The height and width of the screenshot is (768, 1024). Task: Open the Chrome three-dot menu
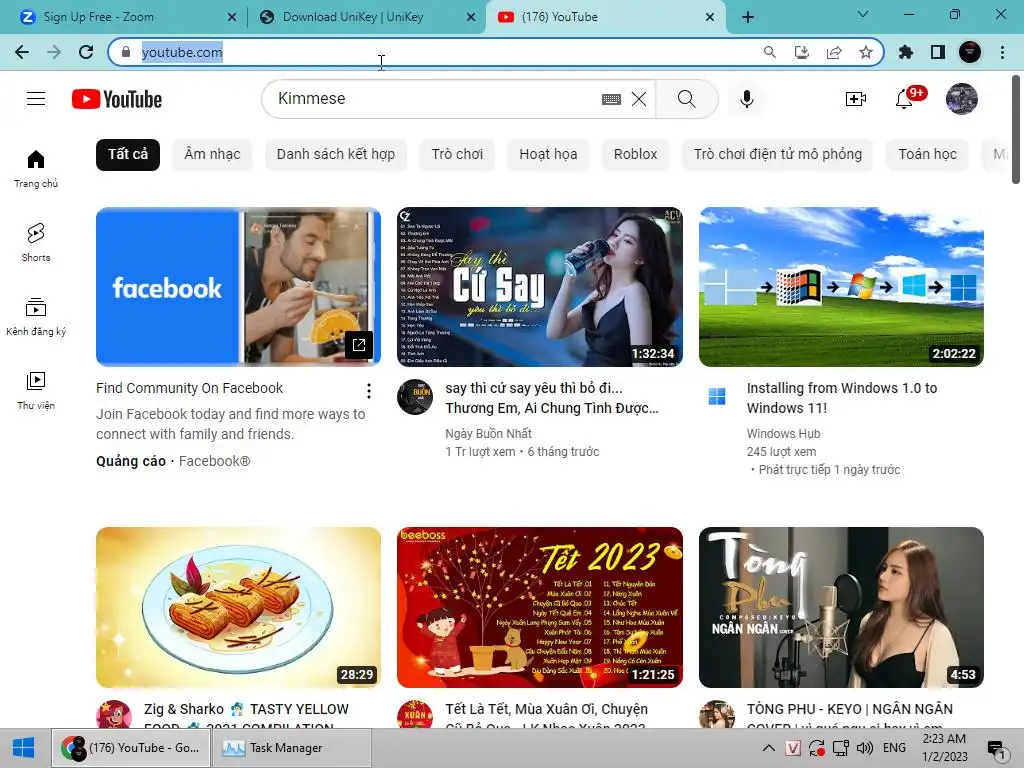(1002, 52)
